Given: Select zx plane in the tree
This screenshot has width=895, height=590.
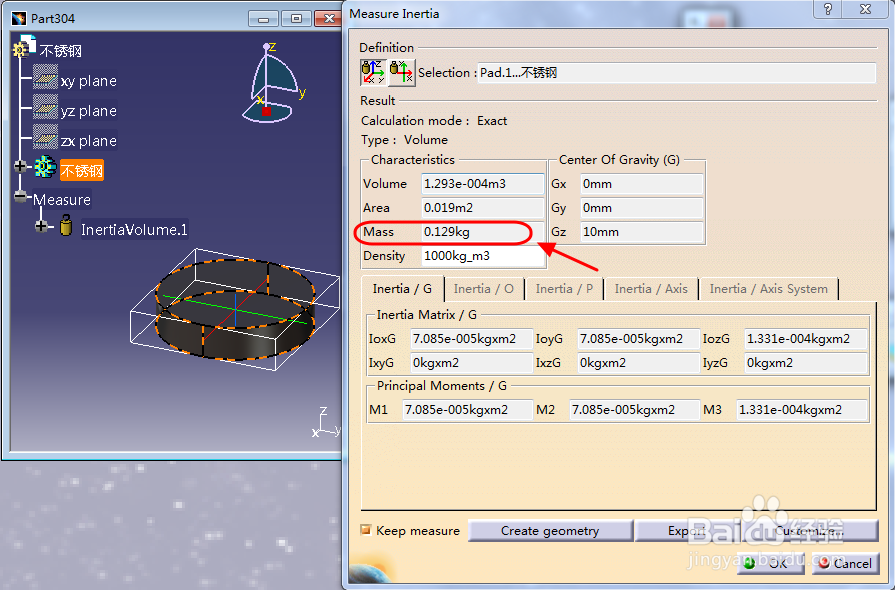Looking at the screenshot, I should pyautogui.click(x=88, y=140).
